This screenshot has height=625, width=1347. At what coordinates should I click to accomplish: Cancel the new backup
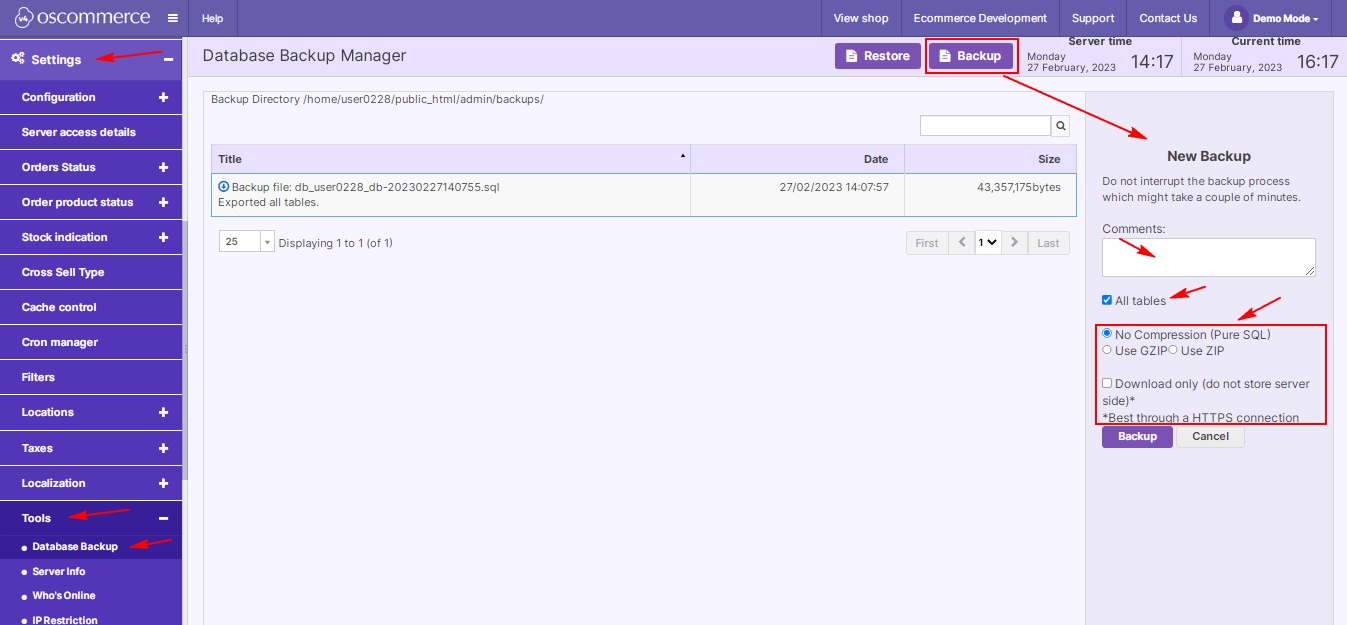pyautogui.click(x=1210, y=437)
